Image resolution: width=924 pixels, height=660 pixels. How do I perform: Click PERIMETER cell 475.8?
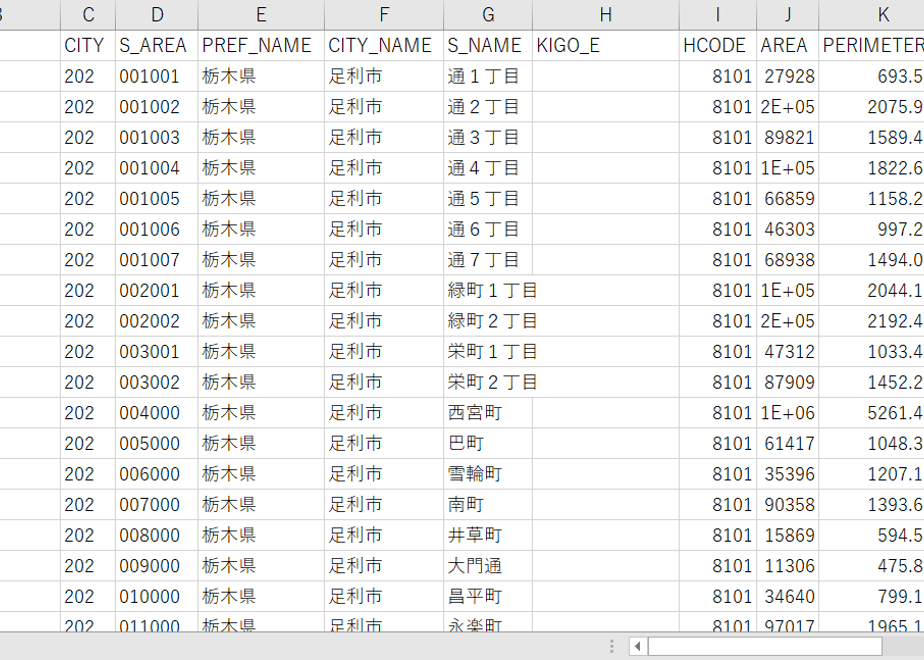(872, 566)
